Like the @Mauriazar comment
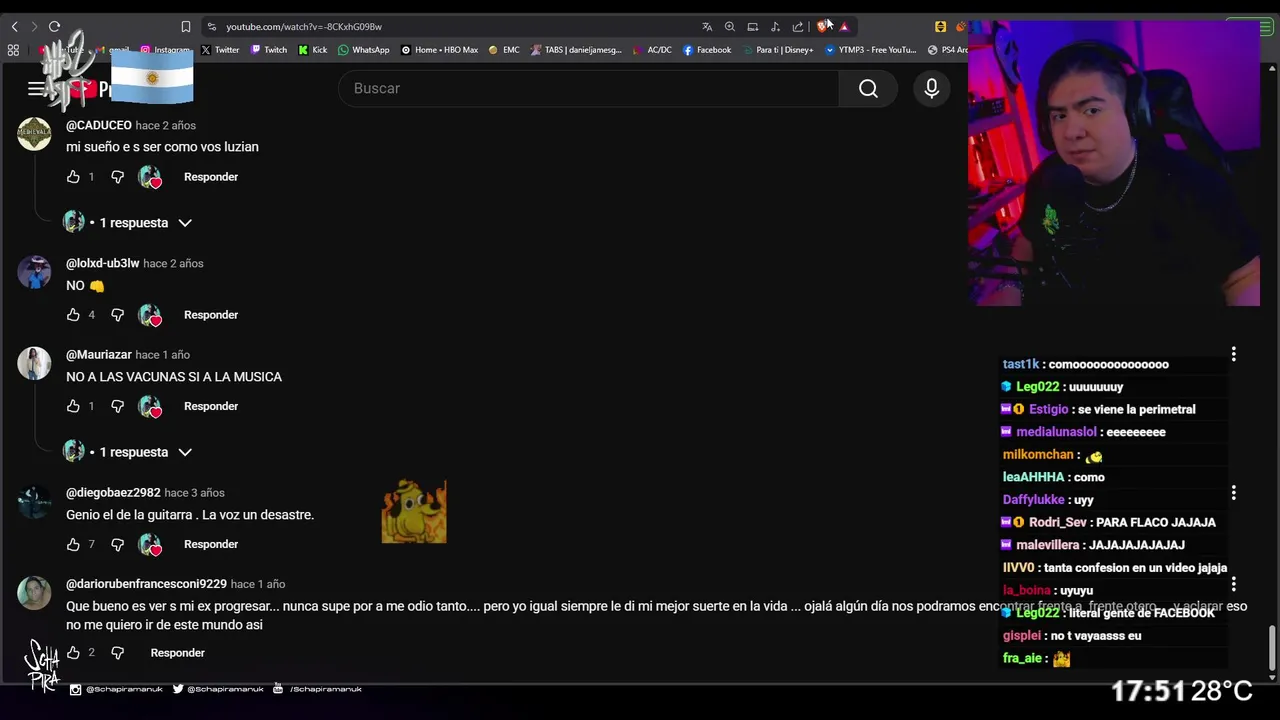 click(x=73, y=407)
